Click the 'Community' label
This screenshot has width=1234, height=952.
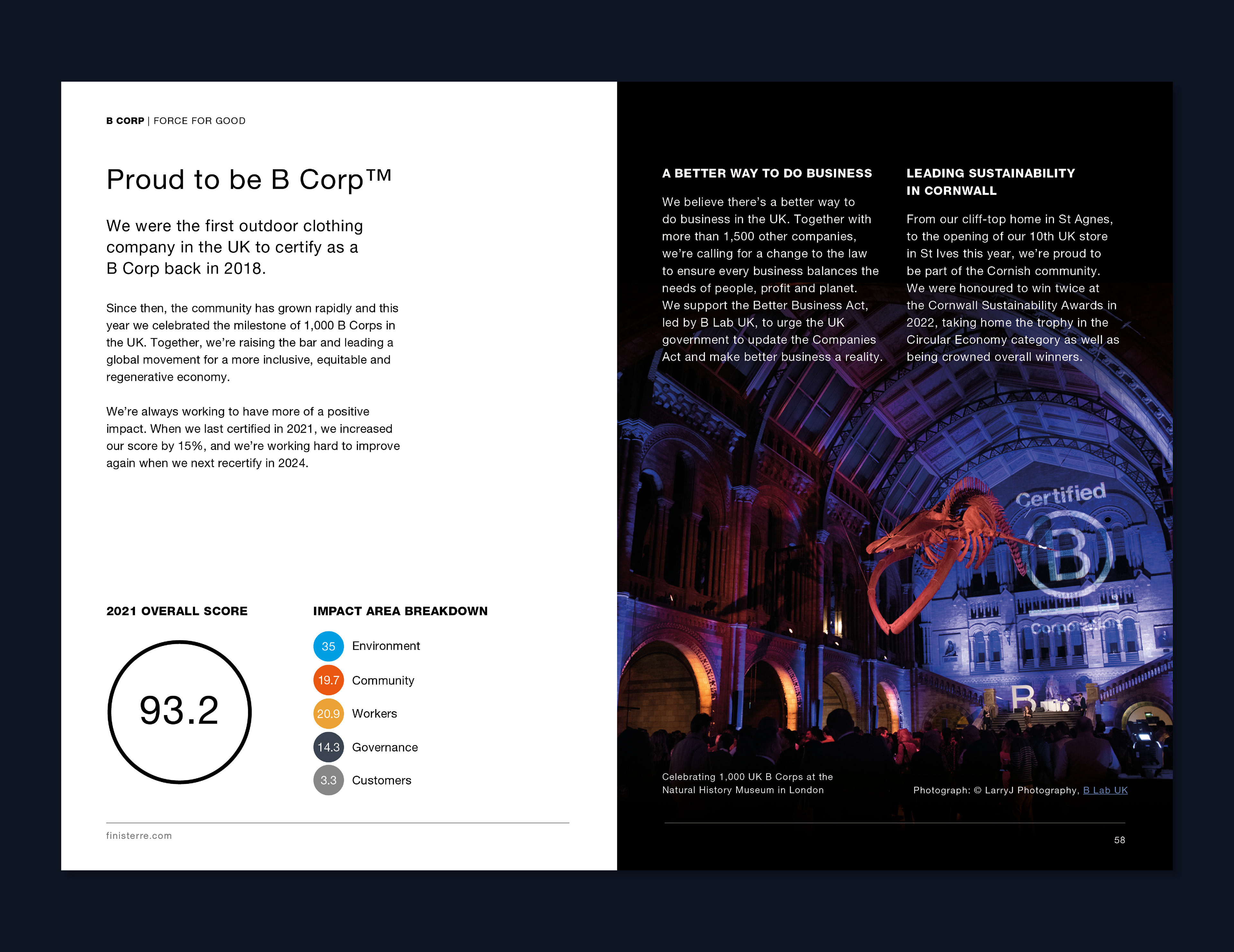pyautogui.click(x=383, y=680)
